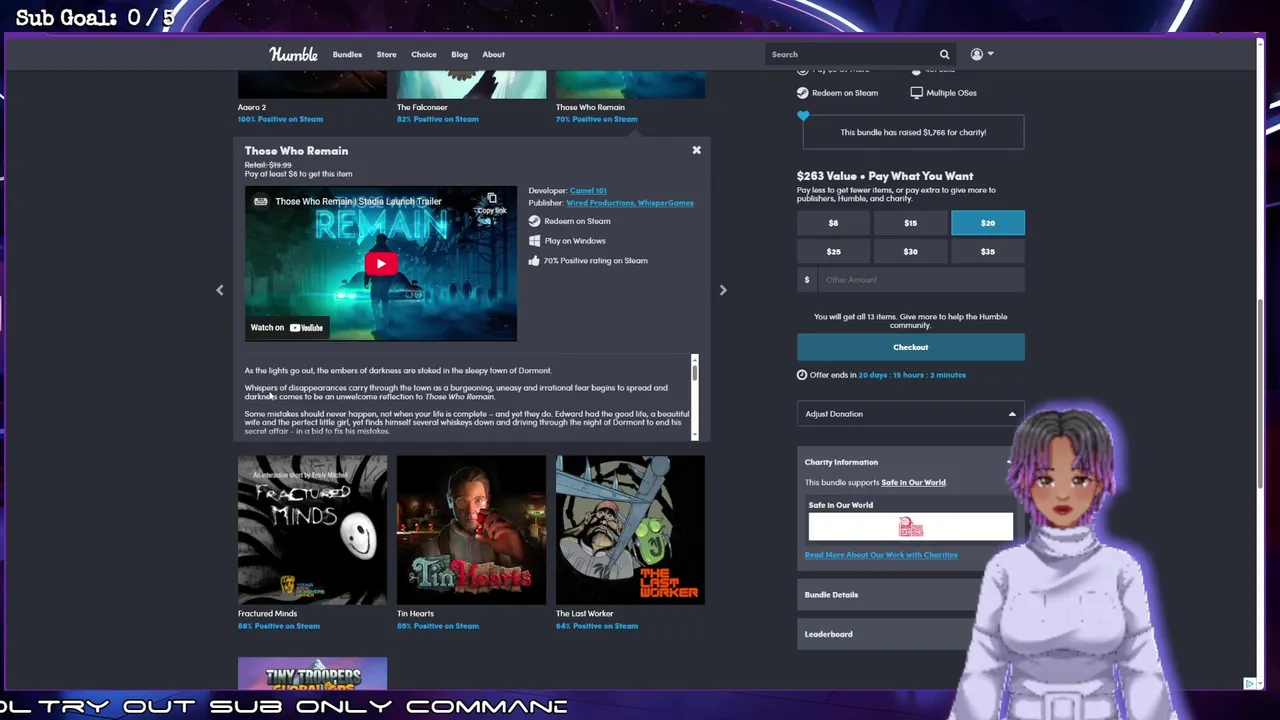Select the $35 price tier

[987, 252]
